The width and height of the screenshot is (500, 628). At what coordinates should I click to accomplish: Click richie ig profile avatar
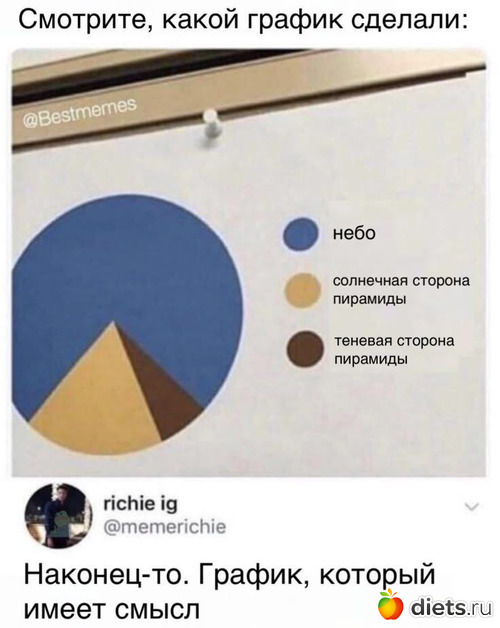coord(58,516)
